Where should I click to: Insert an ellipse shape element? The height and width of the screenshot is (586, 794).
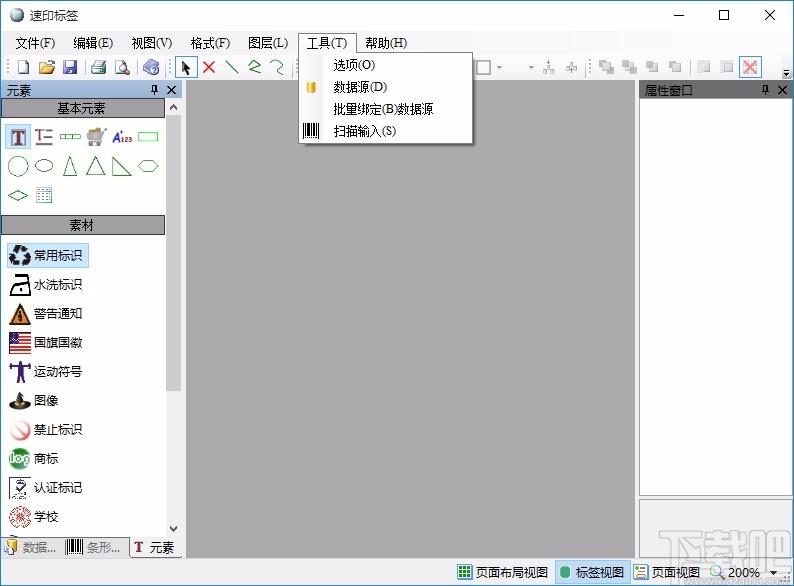44,166
